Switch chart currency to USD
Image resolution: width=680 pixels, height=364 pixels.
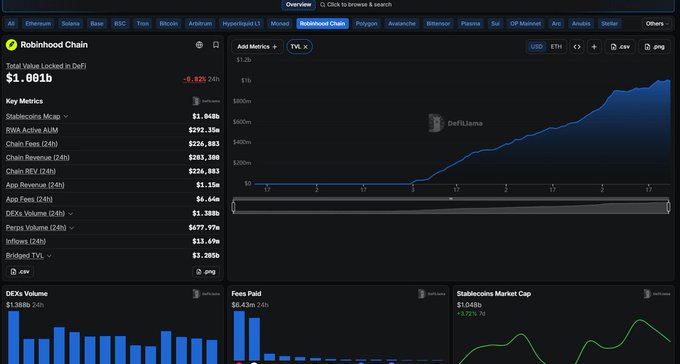point(536,46)
